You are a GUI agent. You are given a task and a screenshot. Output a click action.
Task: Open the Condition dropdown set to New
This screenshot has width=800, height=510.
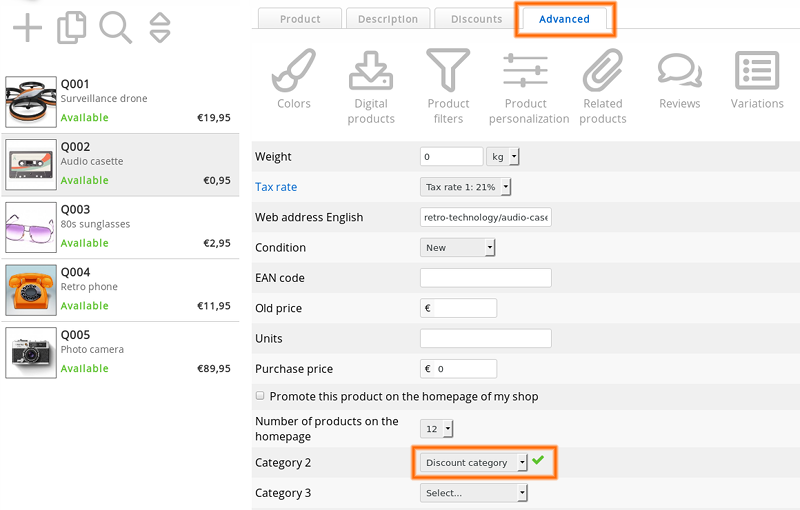pyautogui.click(x=458, y=247)
